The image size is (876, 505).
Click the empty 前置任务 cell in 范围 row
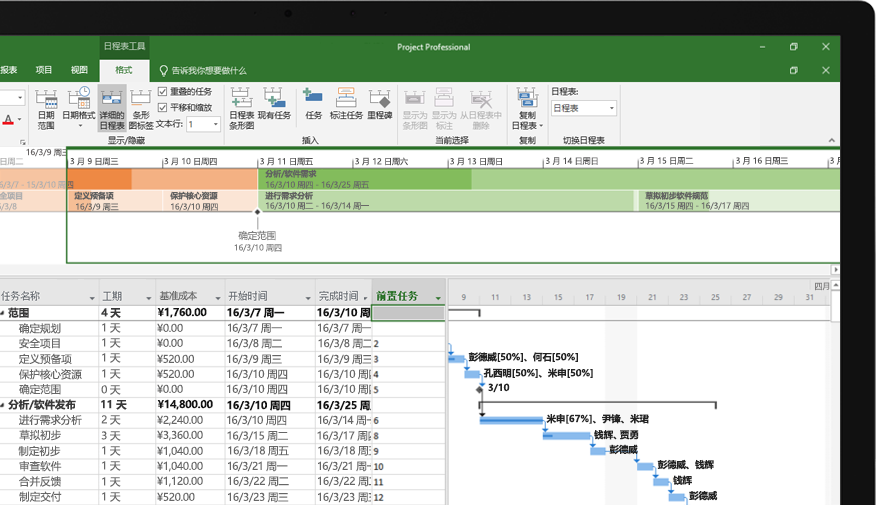[x=408, y=313]
